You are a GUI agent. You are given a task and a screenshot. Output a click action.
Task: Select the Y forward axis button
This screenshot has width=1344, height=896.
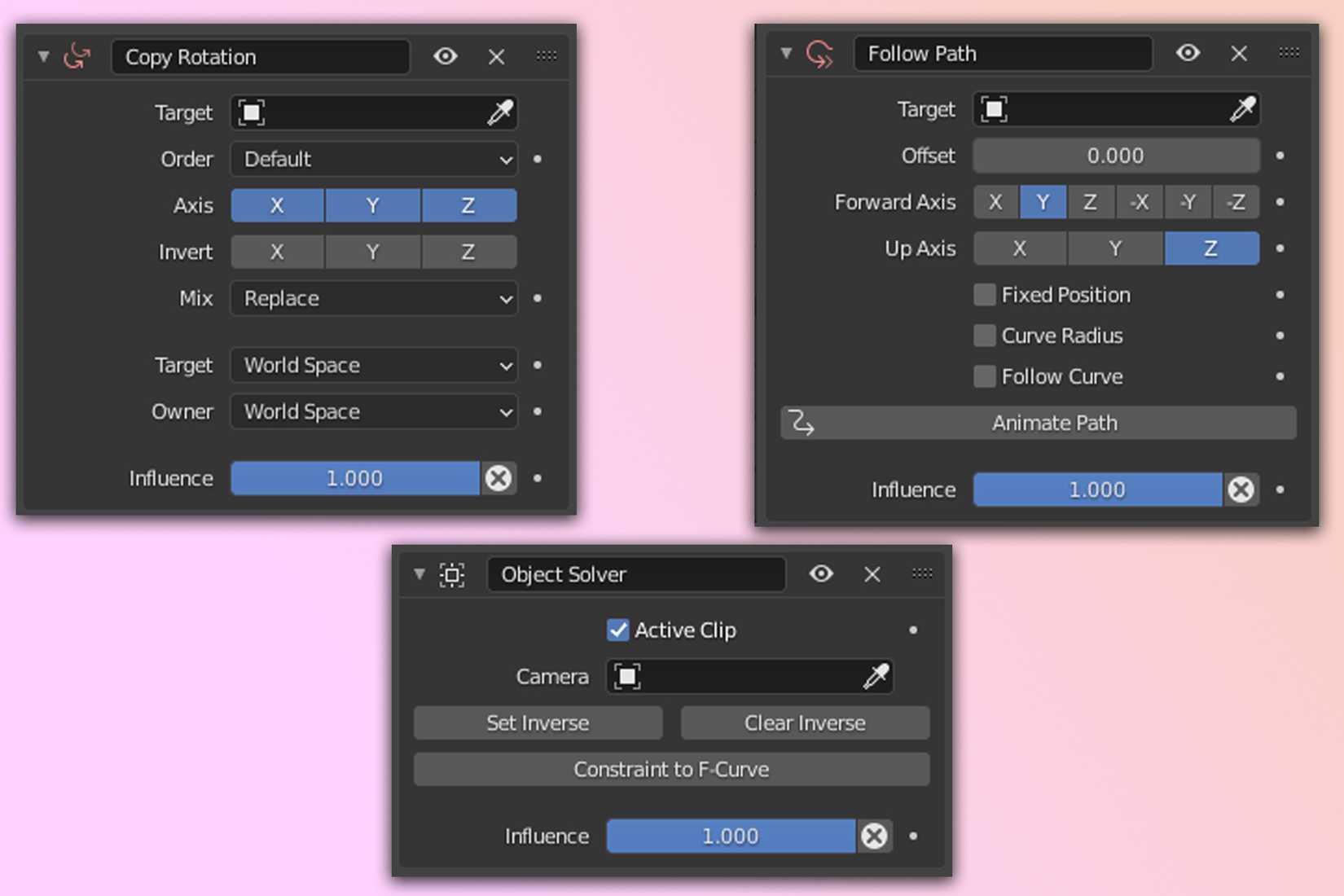(x=1043, y=202)
